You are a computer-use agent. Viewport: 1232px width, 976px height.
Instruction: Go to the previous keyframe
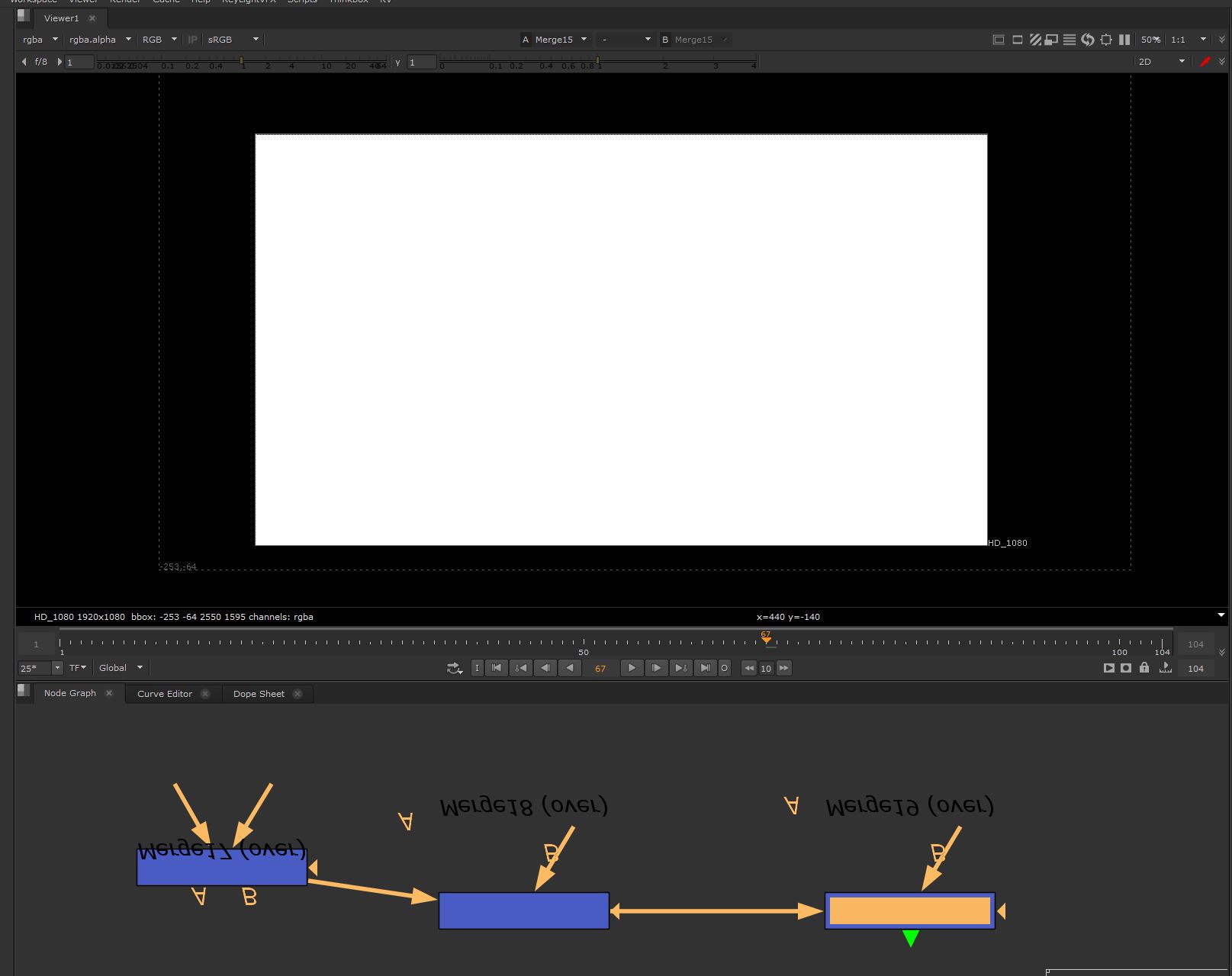(x=521, y=669)
